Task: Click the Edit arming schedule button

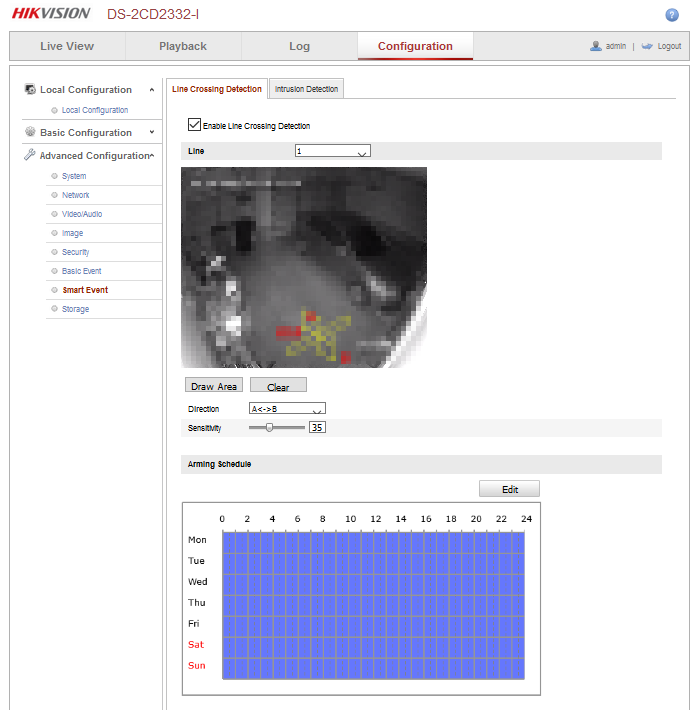Action: pos(509,489)
